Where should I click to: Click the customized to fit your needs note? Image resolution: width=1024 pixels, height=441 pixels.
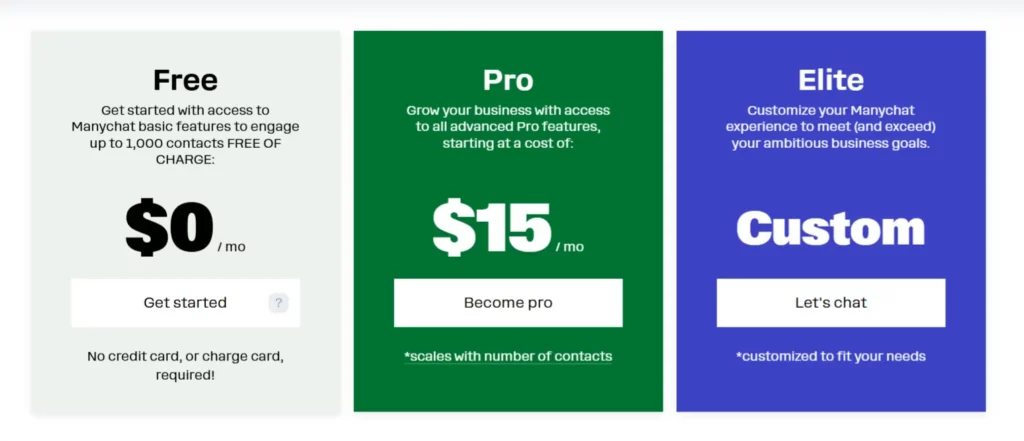point(830,356)
